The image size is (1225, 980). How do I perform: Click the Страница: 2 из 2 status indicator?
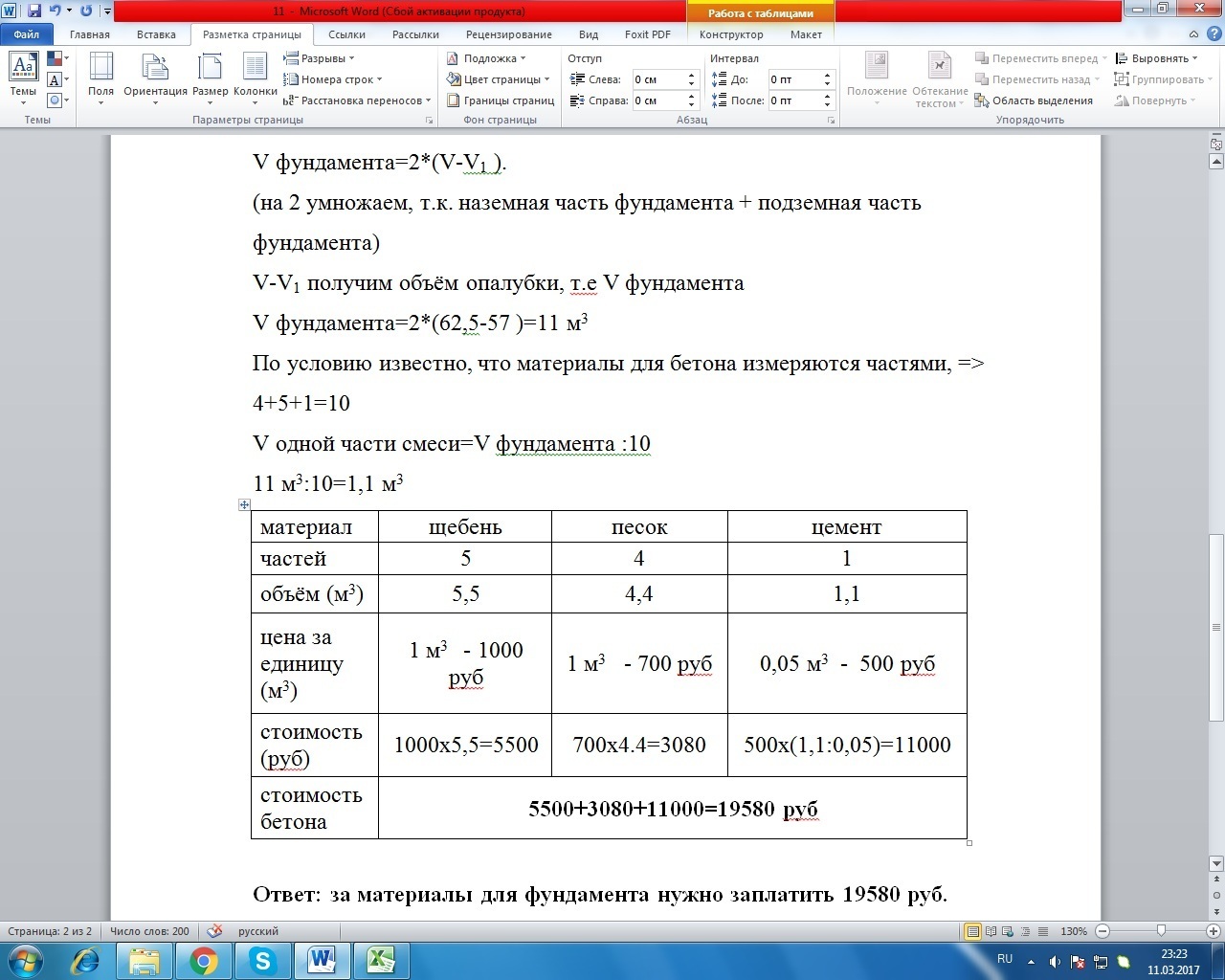pos(50,931)
